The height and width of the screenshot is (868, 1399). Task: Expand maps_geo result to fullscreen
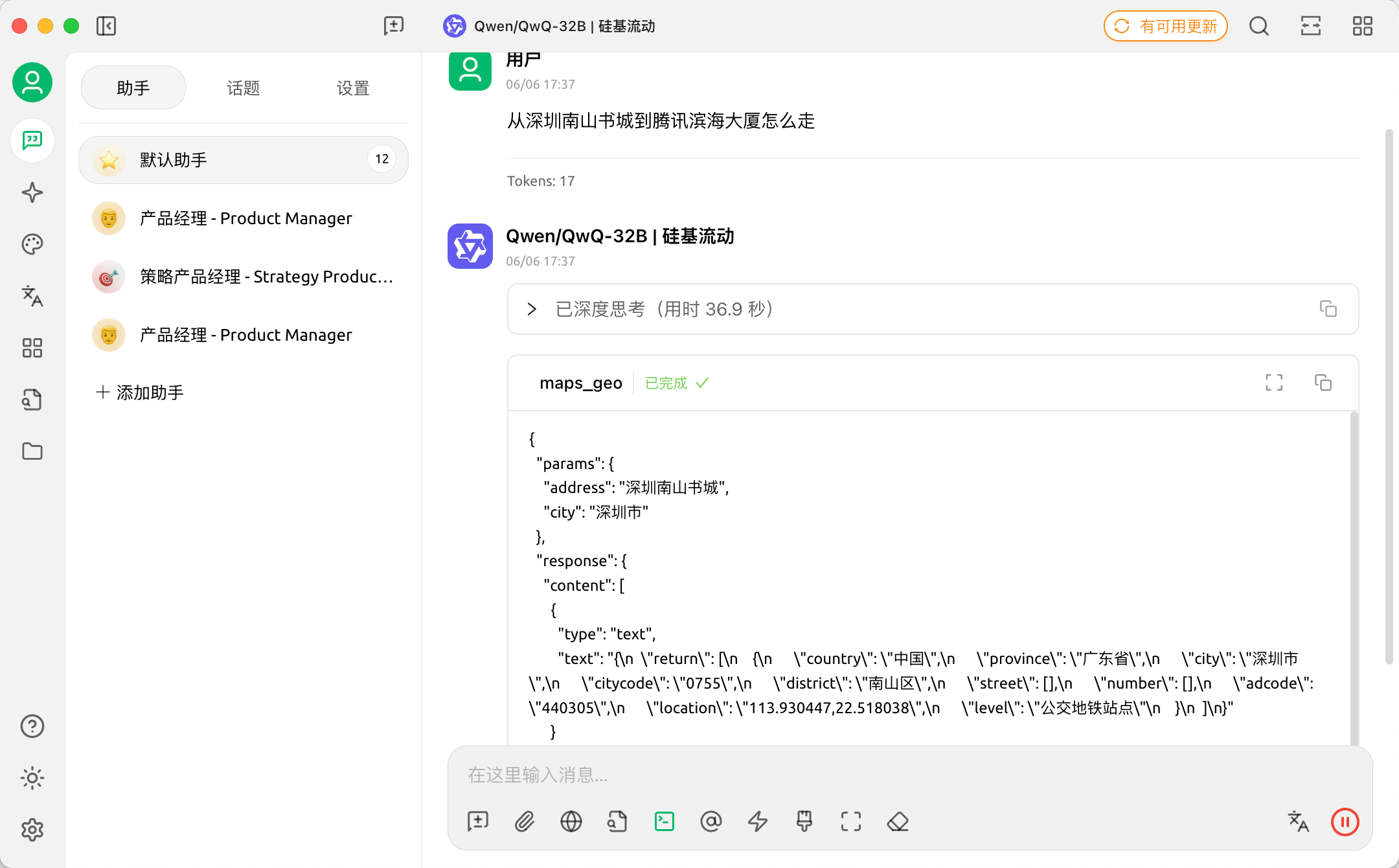tap(1274, 383)
